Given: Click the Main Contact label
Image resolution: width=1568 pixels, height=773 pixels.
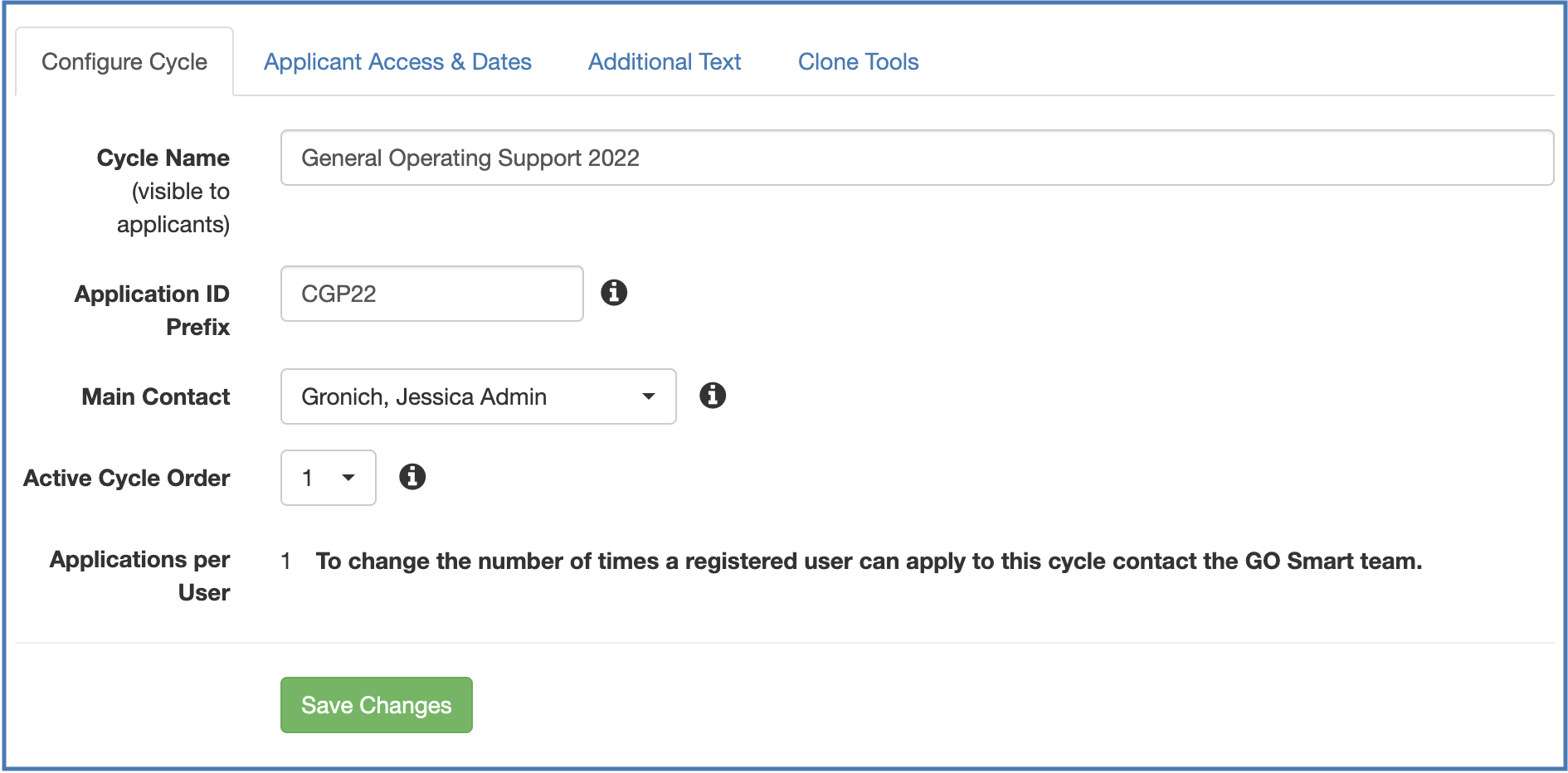Looking at the screenshot, I should 156,396.
